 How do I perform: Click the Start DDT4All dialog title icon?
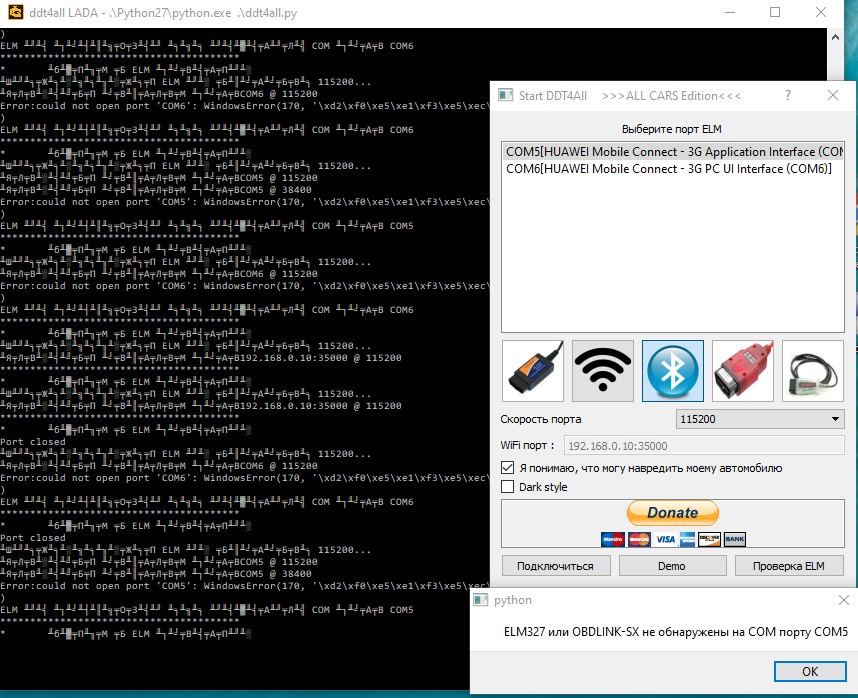tap(507, 96)
